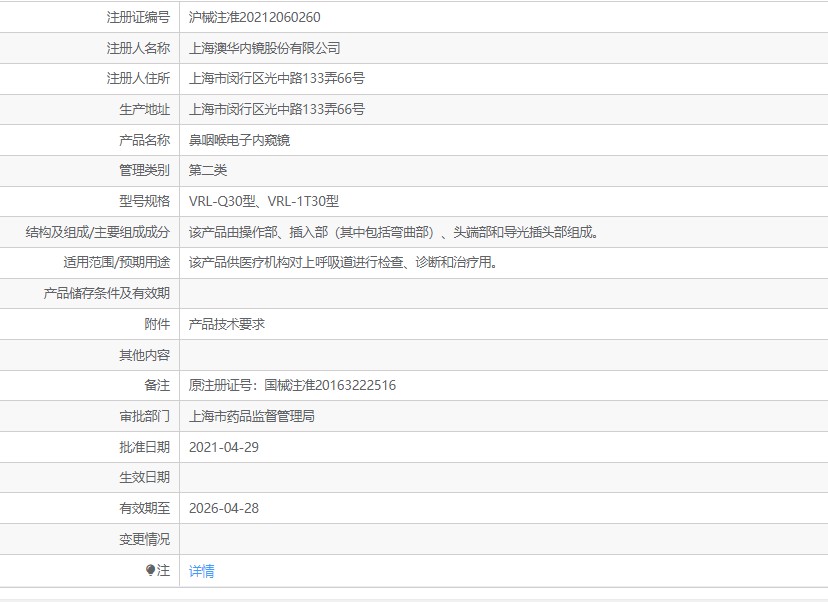
Task: Click the 其他内容 label
Action: click(x=145, y=355)
